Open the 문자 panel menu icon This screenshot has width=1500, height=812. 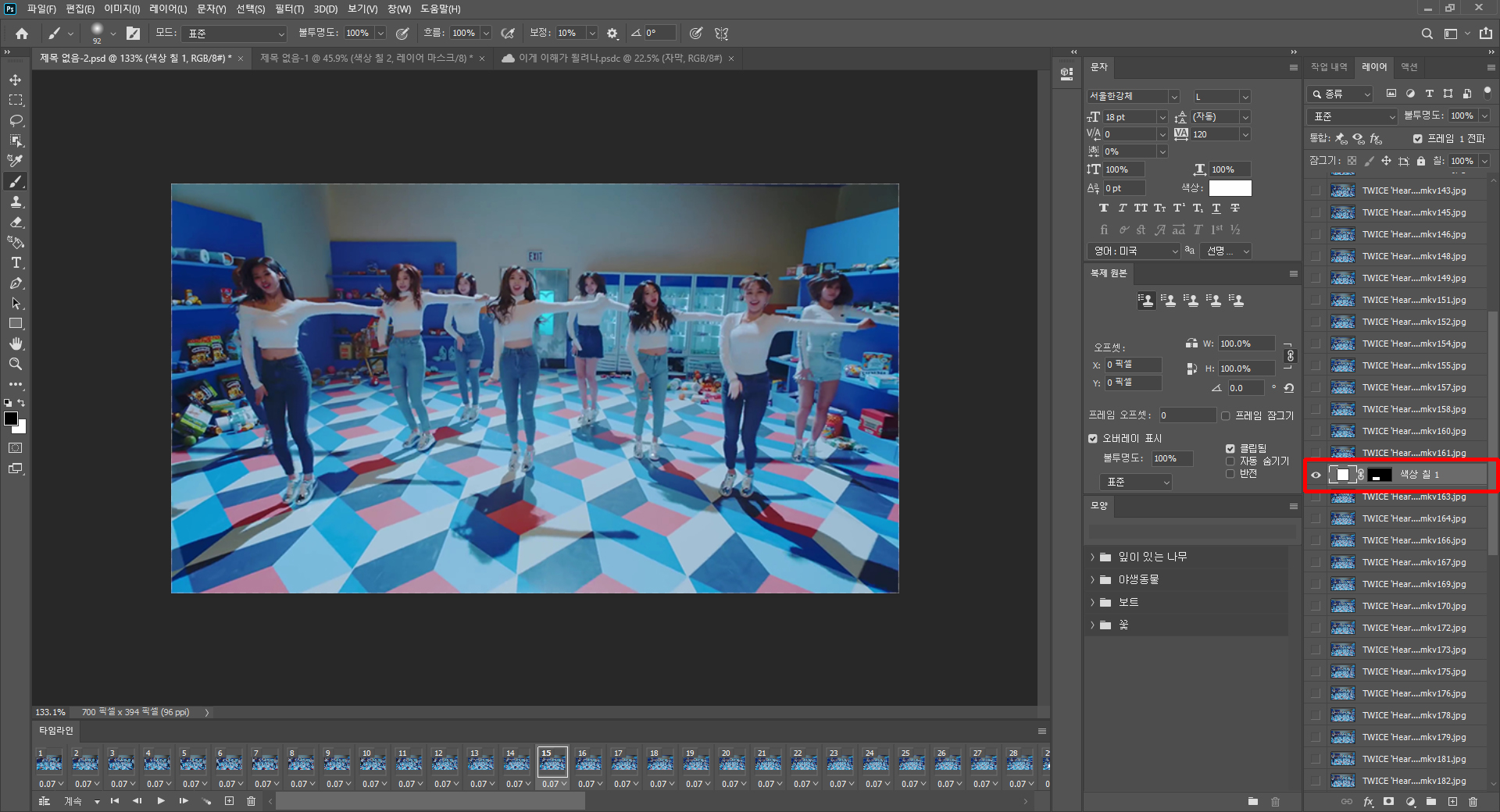1294,68
